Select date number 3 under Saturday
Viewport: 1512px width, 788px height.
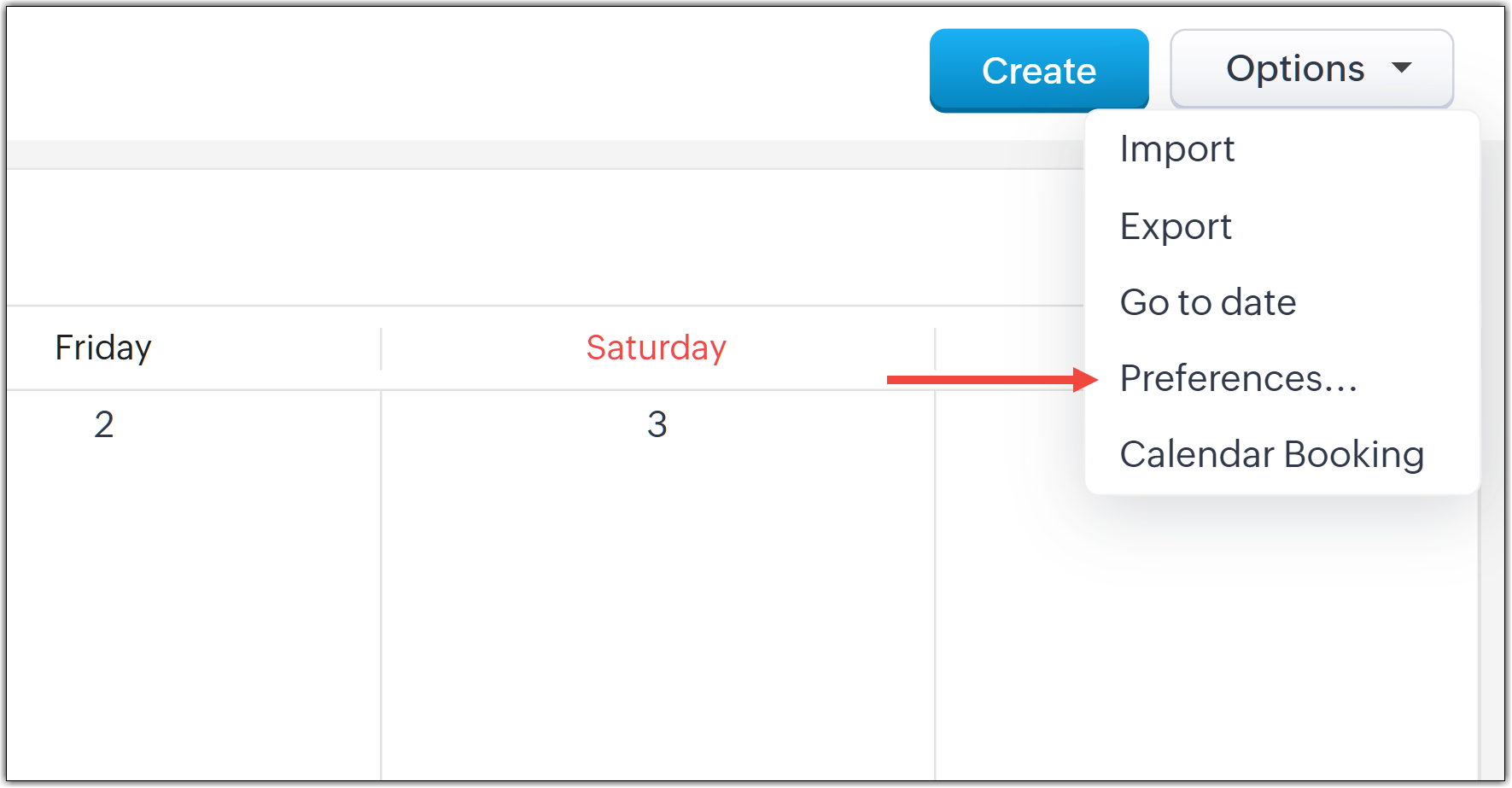click(x=657, y=424)
